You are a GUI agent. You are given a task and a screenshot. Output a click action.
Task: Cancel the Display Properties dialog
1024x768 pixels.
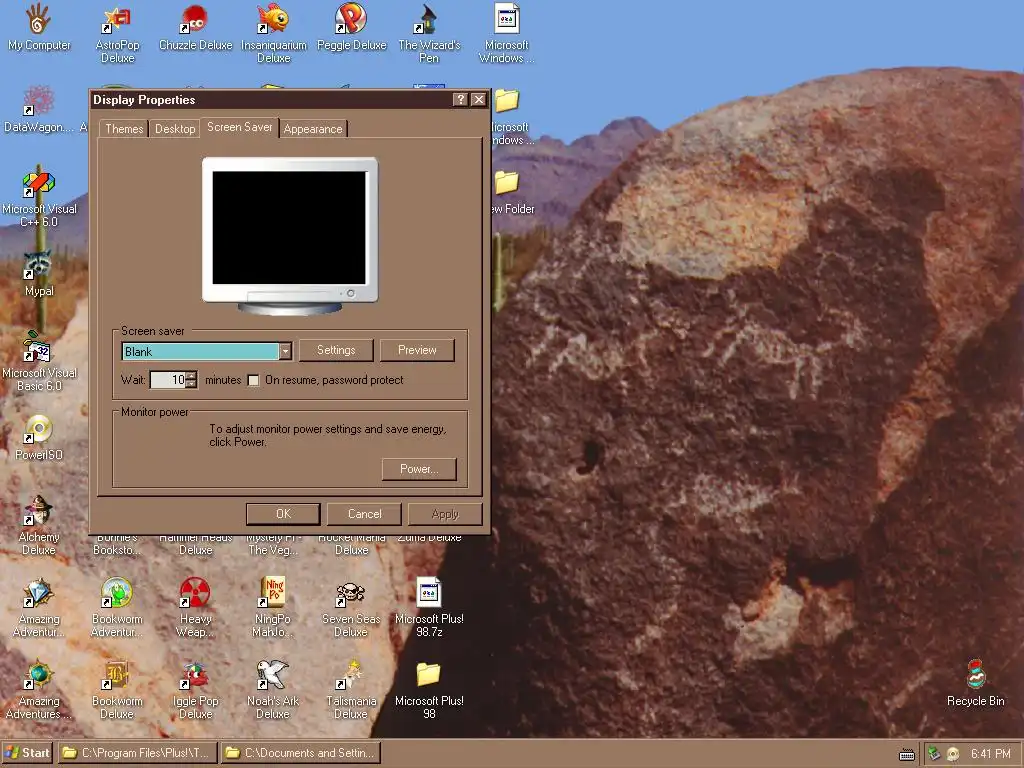point(364,514)
